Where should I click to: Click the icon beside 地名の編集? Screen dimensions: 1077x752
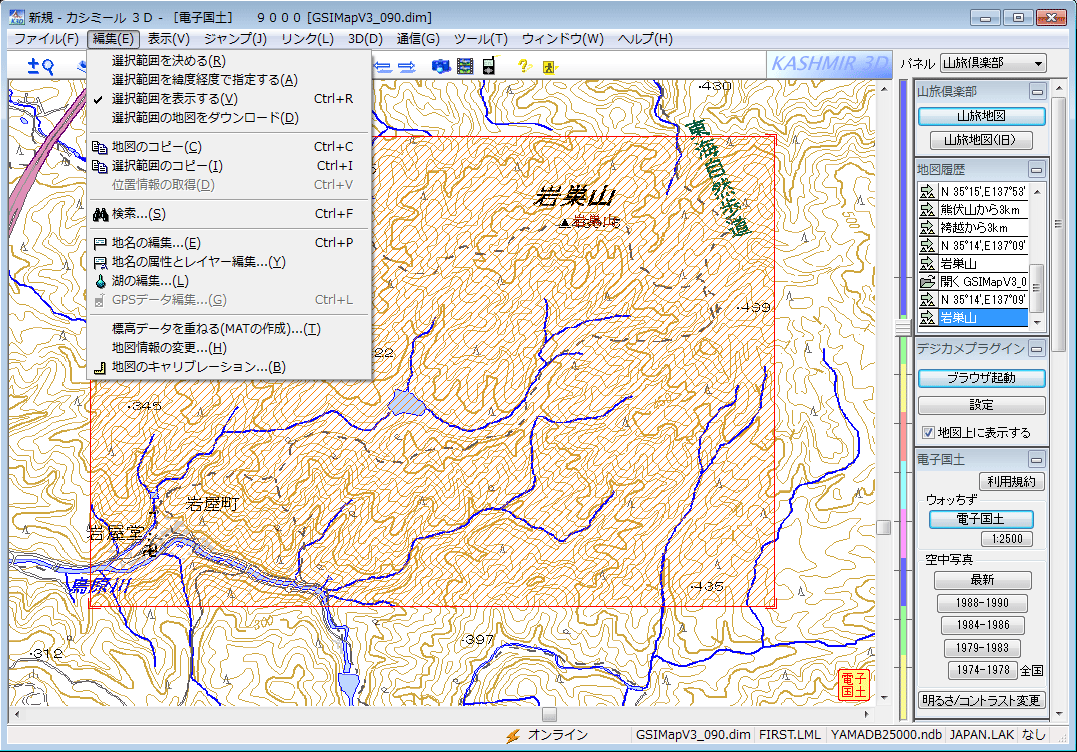[x=100, y=243]
